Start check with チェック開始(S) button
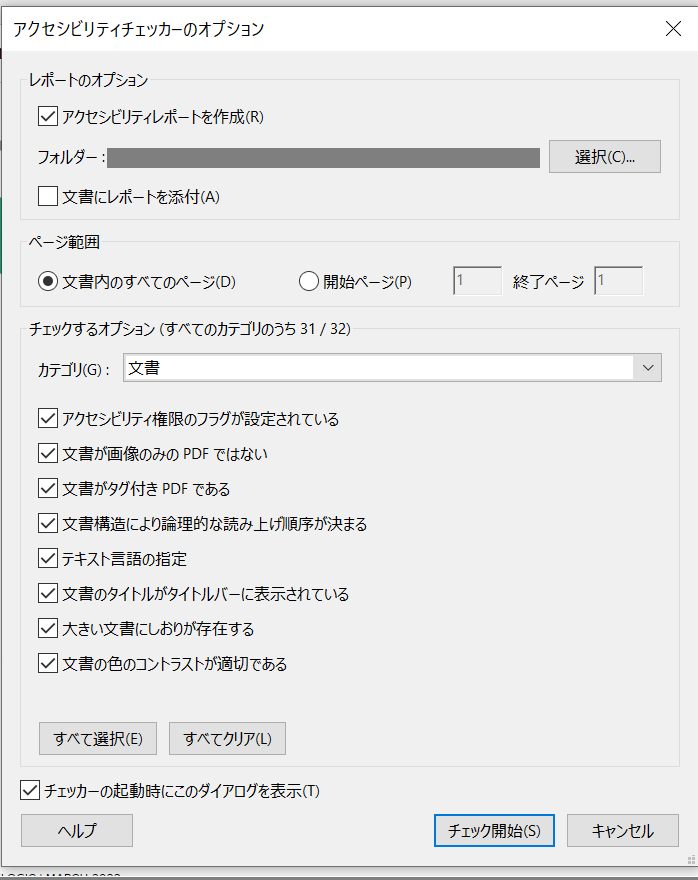 coord(494,831)
